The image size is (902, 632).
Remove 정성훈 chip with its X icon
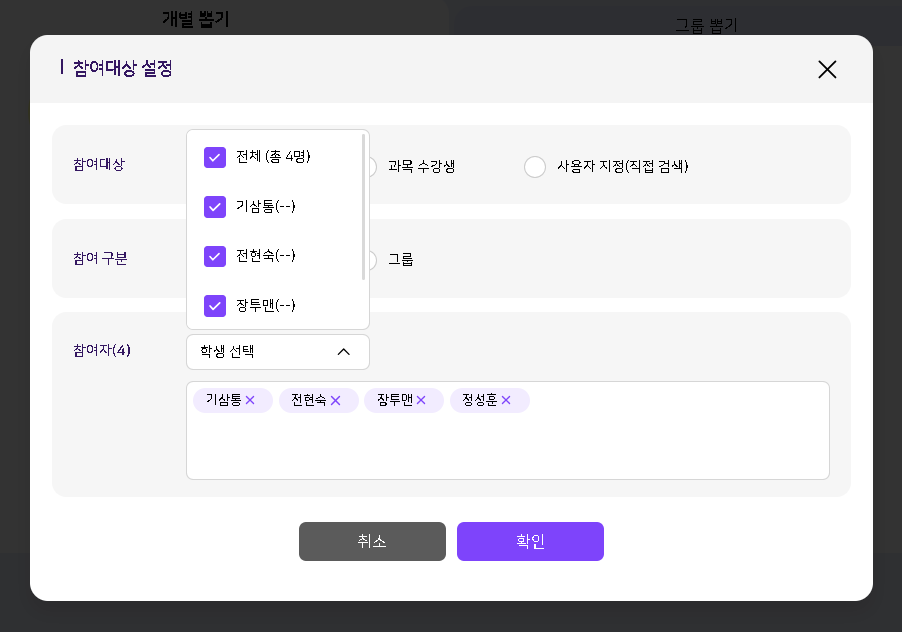tap(506, 400)
